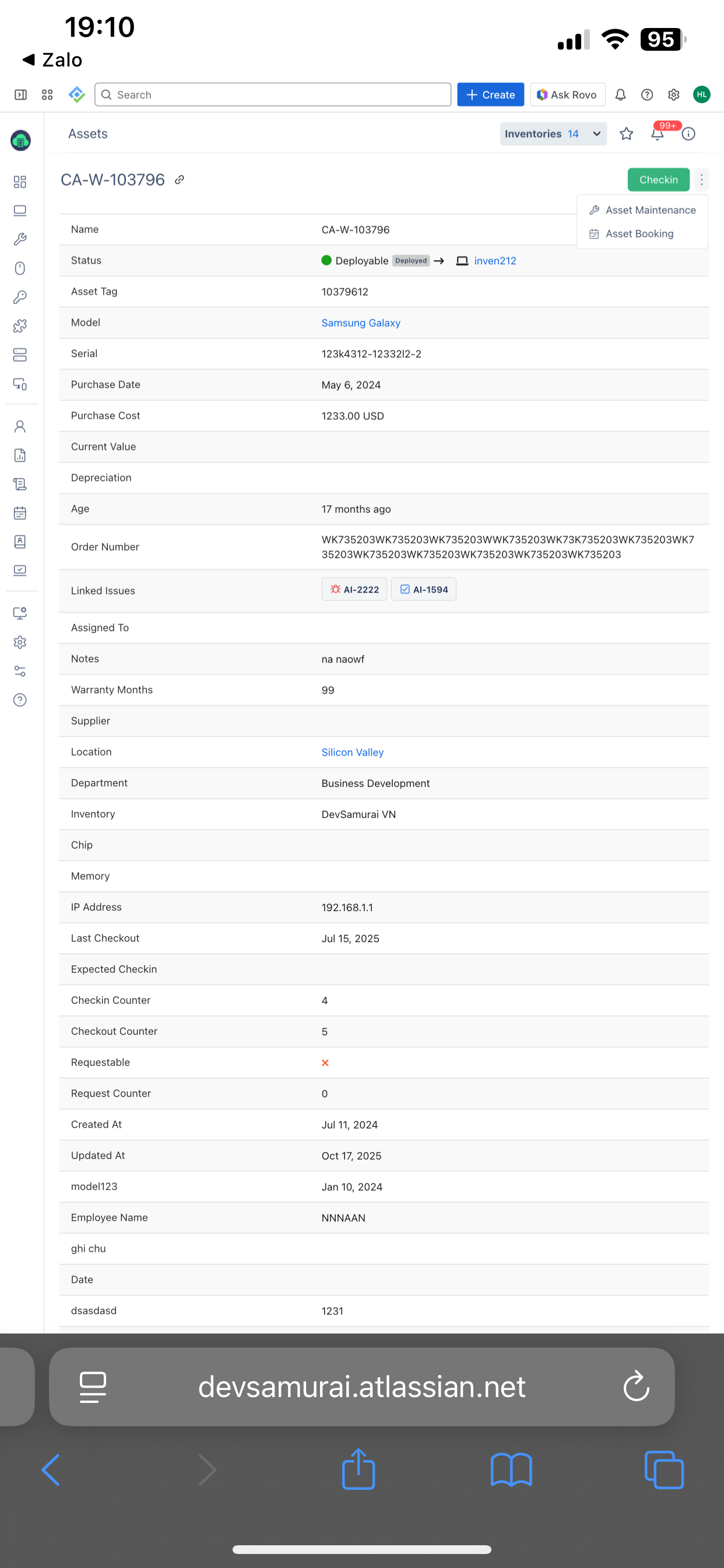The height and width of the screenshot is (1568, 724).
Task: Open the app switcher grid icon
Action: 47,95
